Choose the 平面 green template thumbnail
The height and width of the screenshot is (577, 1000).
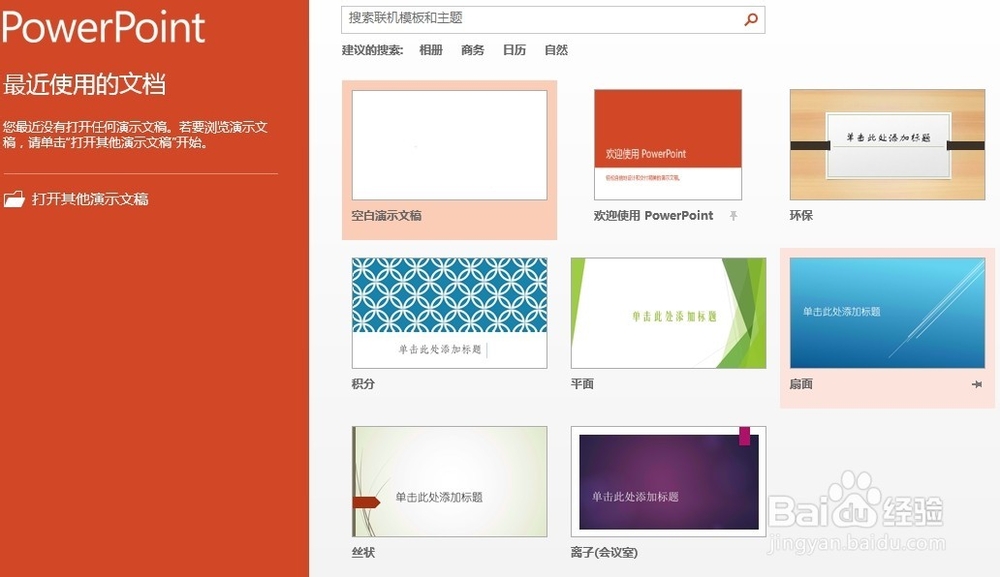point(668,313)
